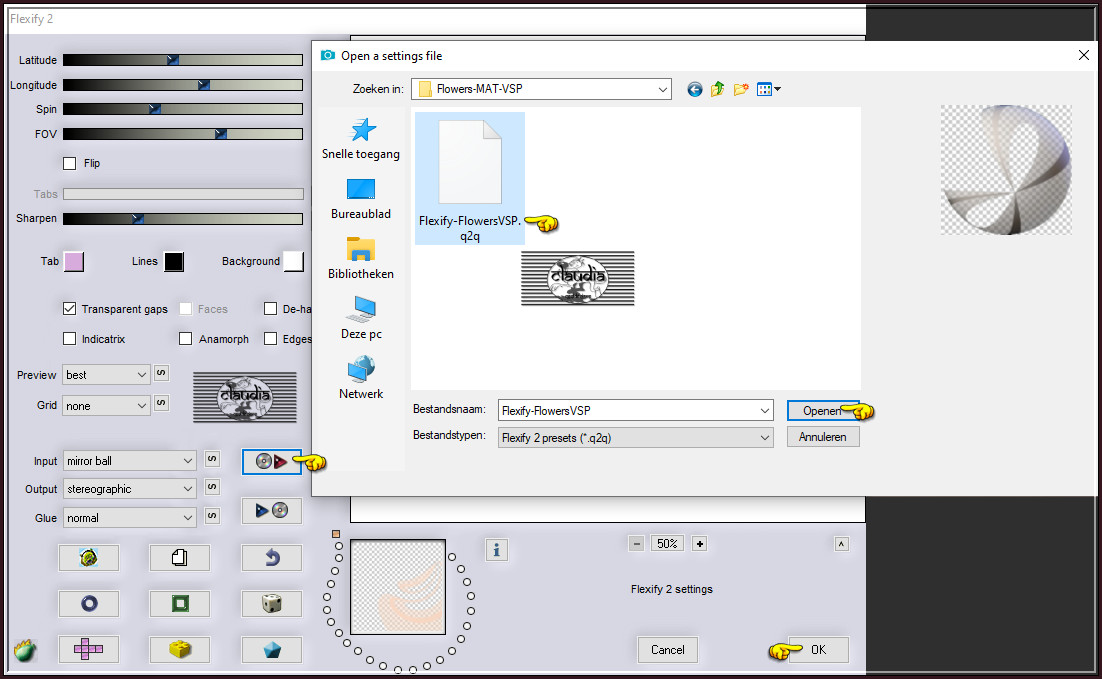
Task: Create a new folder in the file dialog
Action: pos(741,89)
